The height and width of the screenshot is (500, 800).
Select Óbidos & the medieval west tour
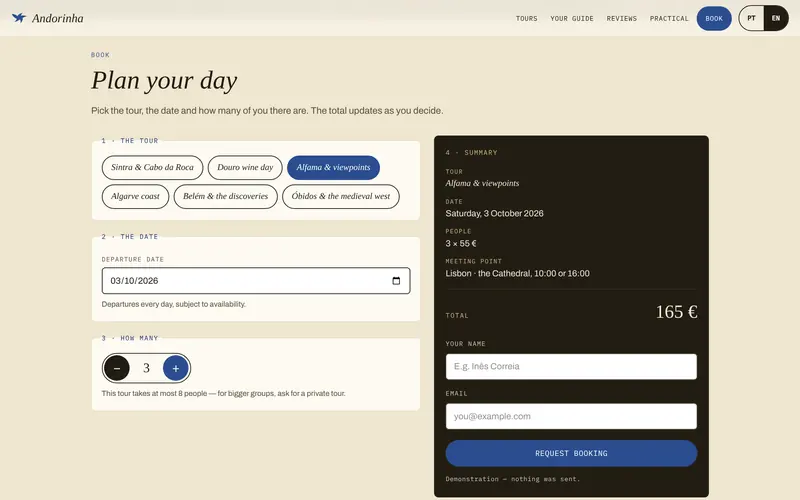click(x=341, y=196)
